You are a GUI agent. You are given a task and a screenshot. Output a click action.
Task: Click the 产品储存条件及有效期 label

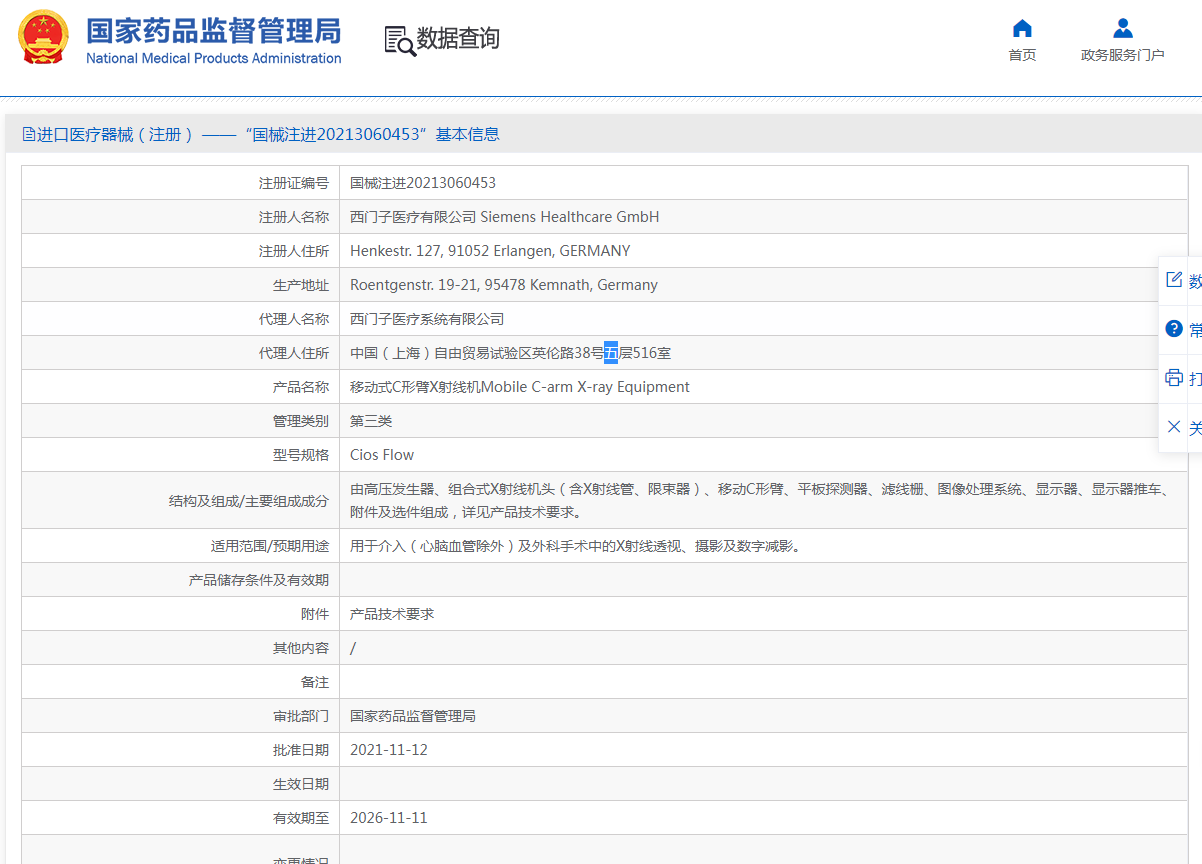pyautogui.click(x=259, y=580)
